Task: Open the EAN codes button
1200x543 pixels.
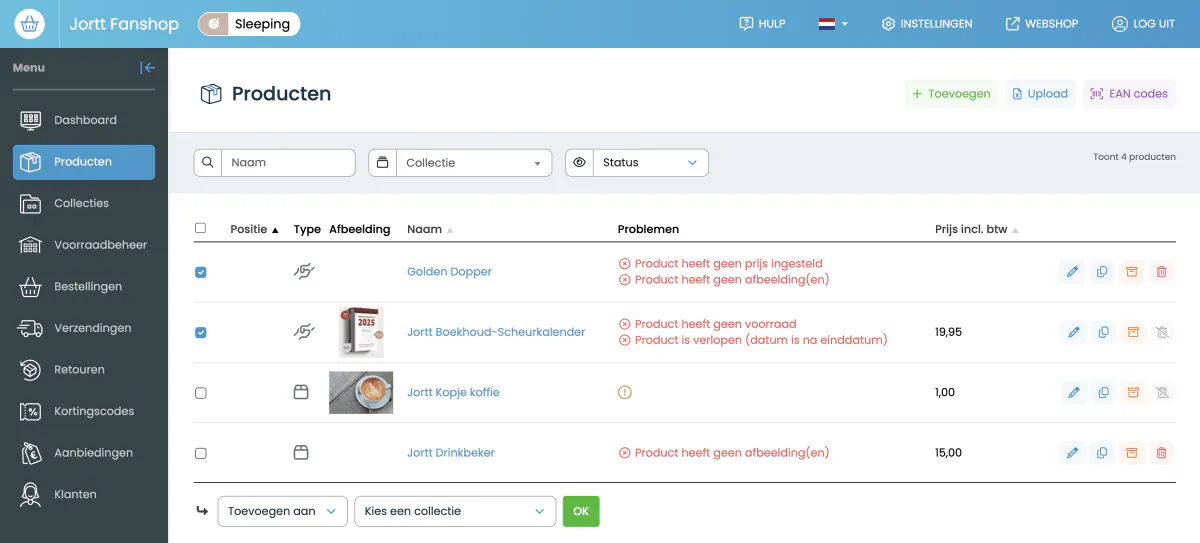Action: pyautogui.click(x=1129, y=94)
